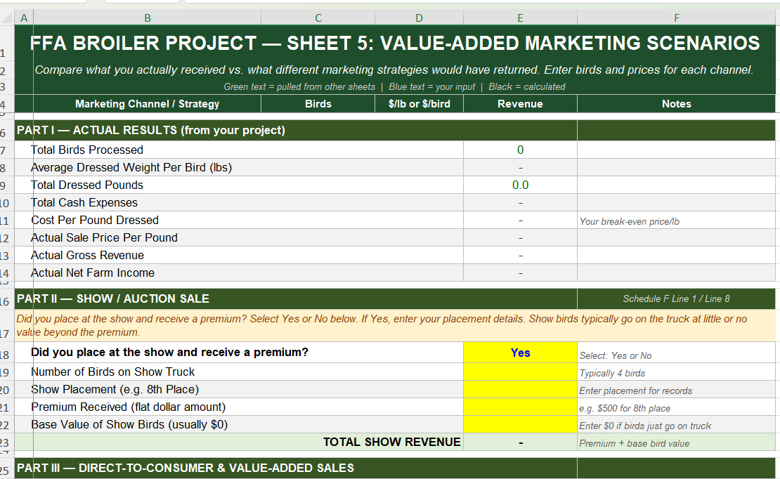Screen dimensions: 780x479
Task: Click 'Premium Received (flat dollar amount)' label
Action: pos(128,407)
